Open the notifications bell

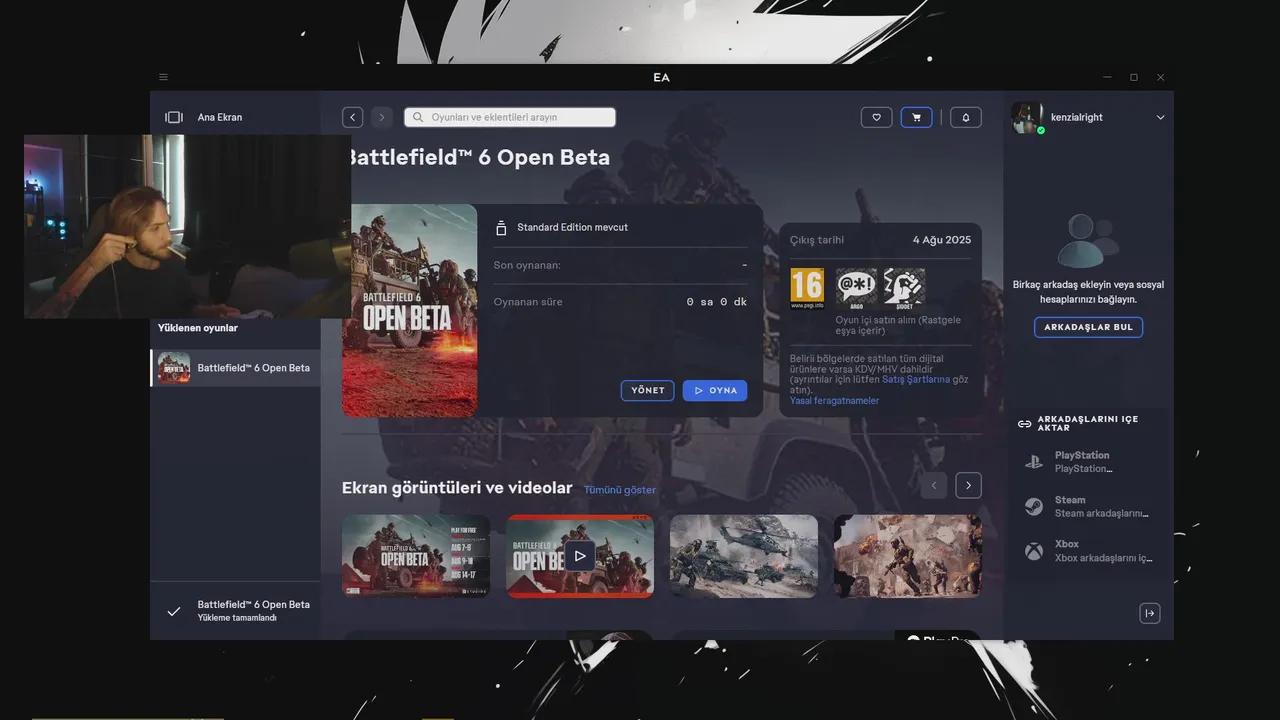(965, 117)
